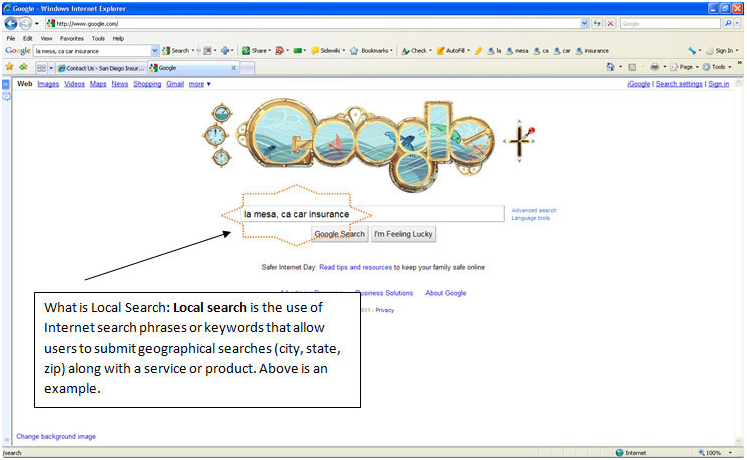Open the Images link on Google
Image resolution: width=747 pixels, height=460 pixels.
click(48, 84)
